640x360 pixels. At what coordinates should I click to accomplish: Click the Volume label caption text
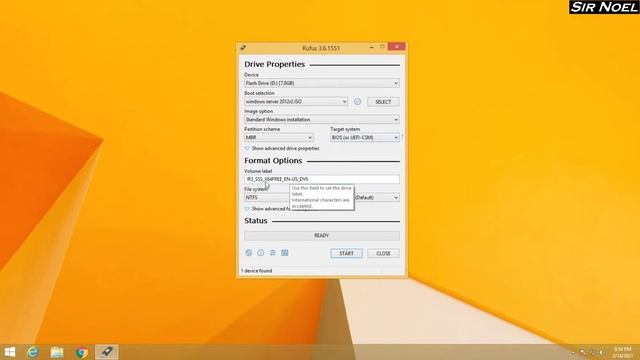point(258,171)
